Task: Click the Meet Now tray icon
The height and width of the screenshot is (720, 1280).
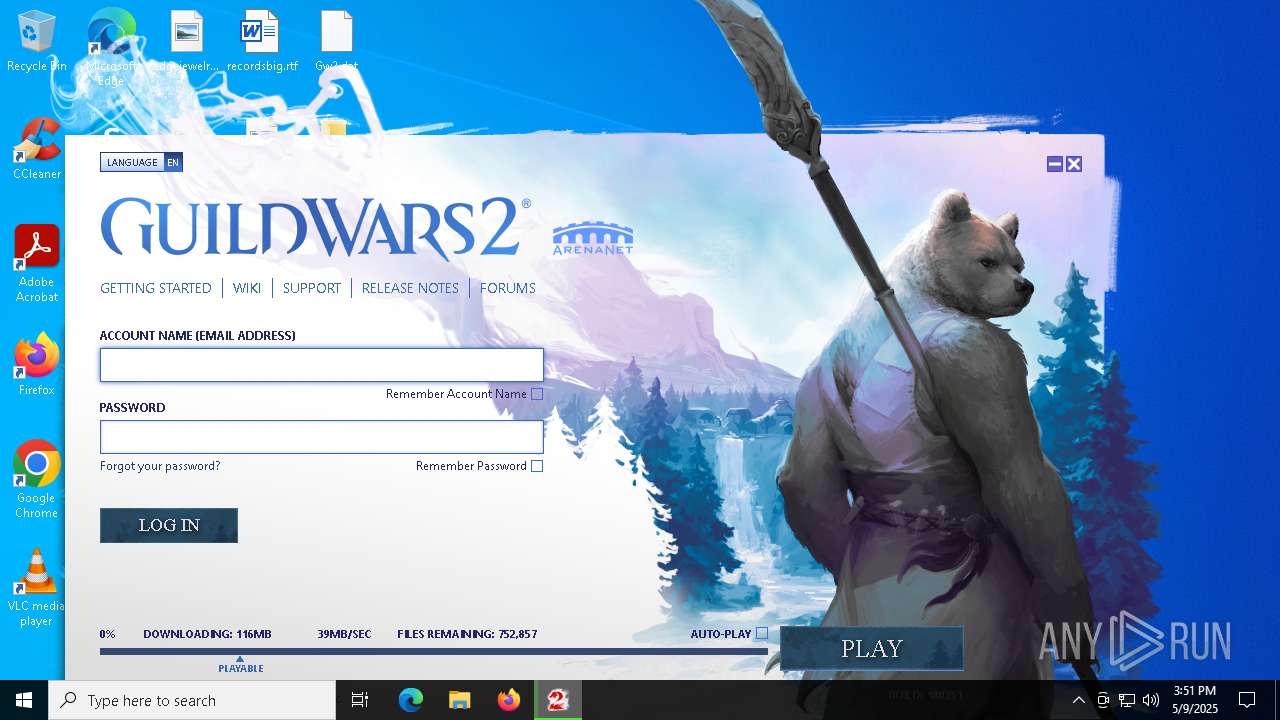Action: [x=1103, y=700]
